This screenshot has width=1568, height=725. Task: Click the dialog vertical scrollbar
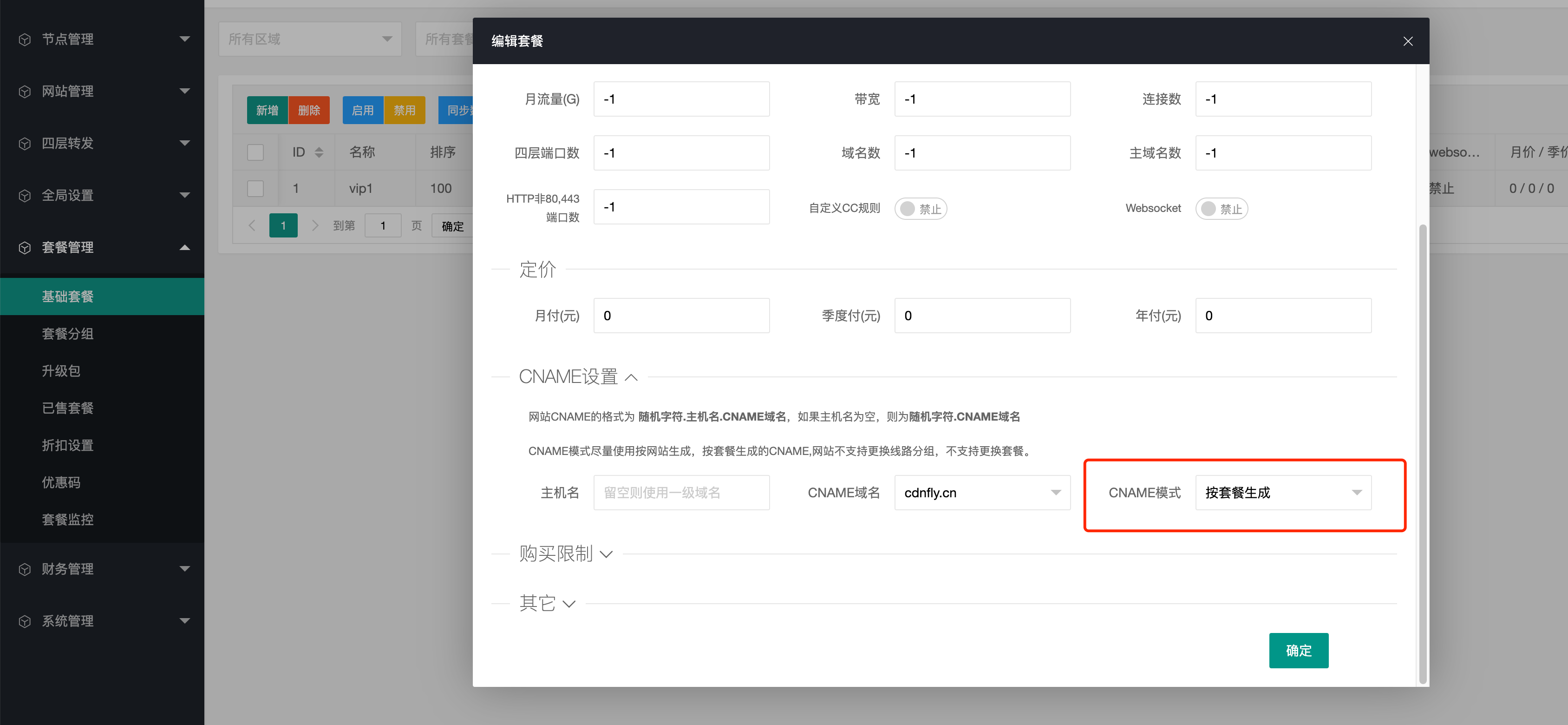[1423, 454]
